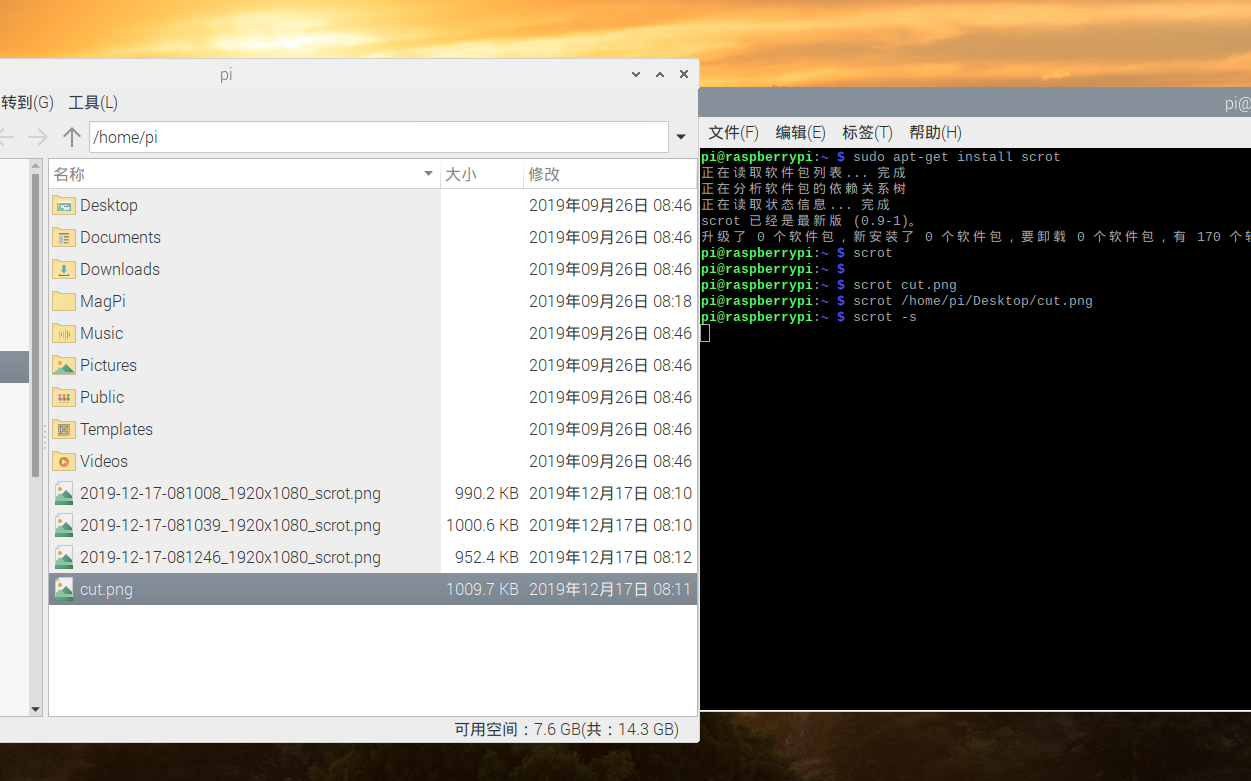This screenshot has width=1251, height=781.
Task: Click the Pictures folder icon
Action: (64, 365)
